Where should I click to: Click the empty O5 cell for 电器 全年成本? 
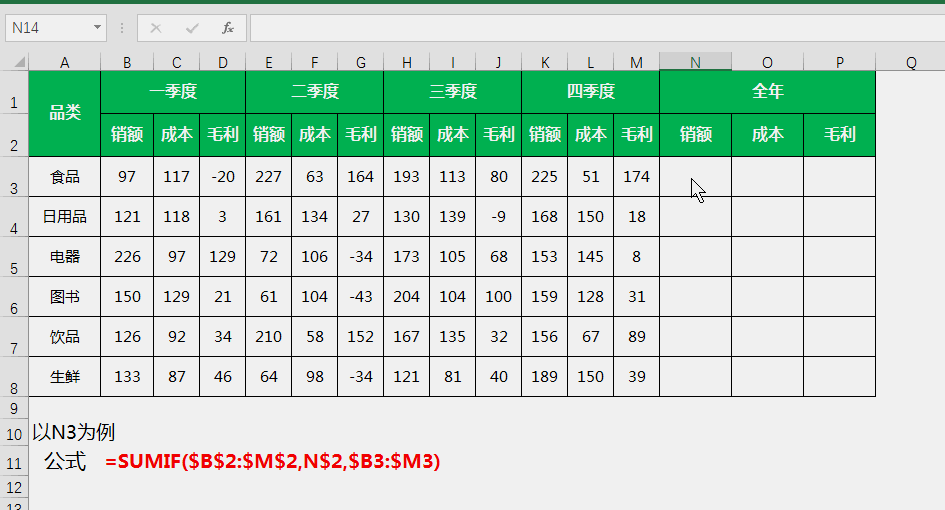tap(767, 257)
